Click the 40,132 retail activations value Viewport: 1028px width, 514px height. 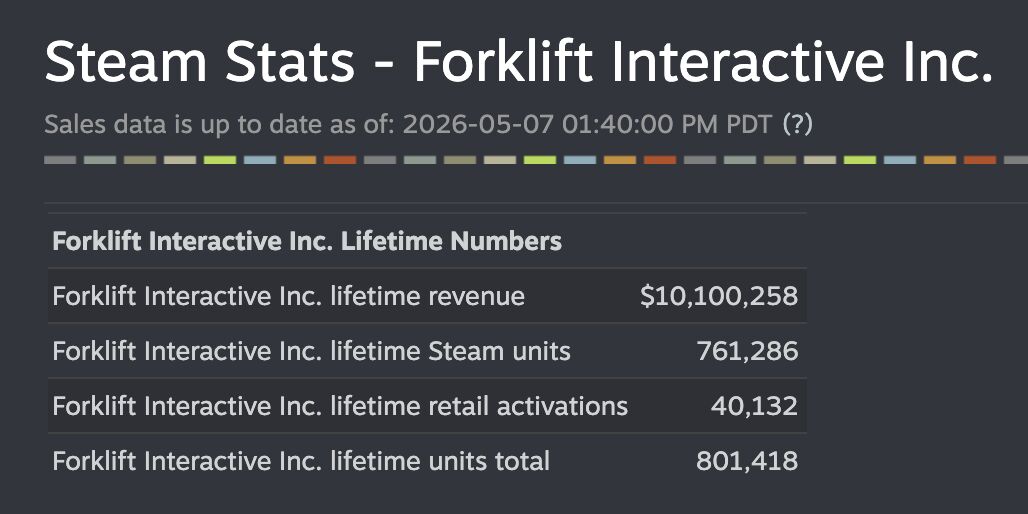click(755, 406)
